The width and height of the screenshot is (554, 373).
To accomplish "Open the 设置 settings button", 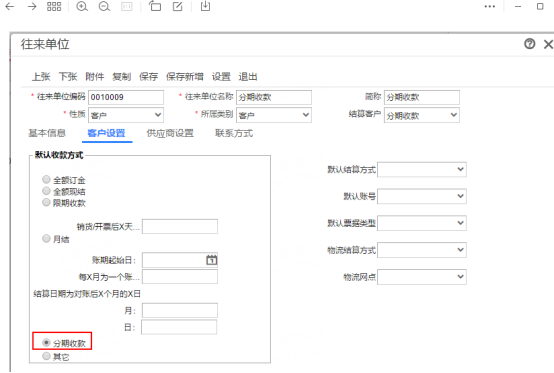I will pyautogui.click(x=221, y=77).
